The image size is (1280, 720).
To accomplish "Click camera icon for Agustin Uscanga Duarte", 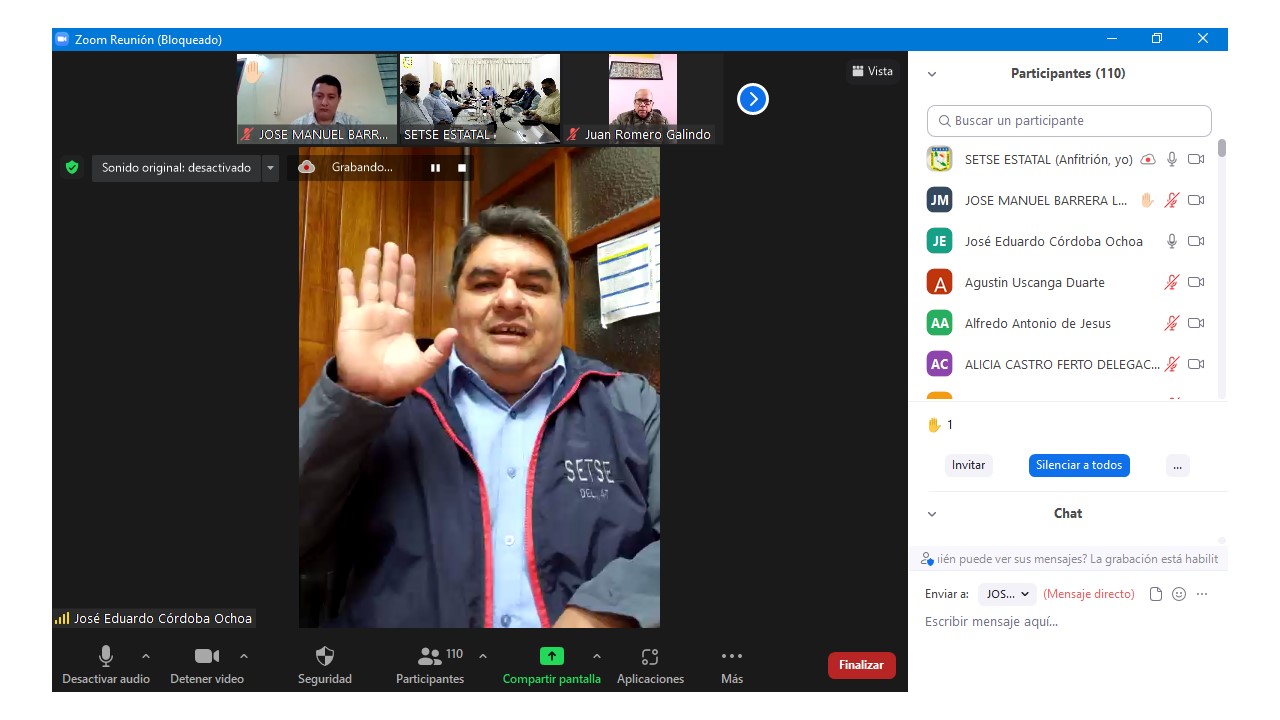I will [1196, 282].
